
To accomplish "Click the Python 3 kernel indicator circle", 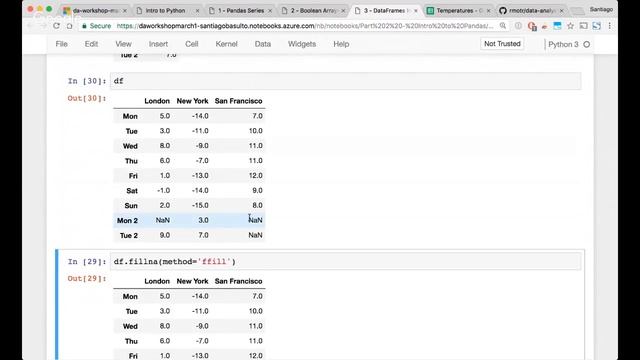I will [x=587, y=44].
